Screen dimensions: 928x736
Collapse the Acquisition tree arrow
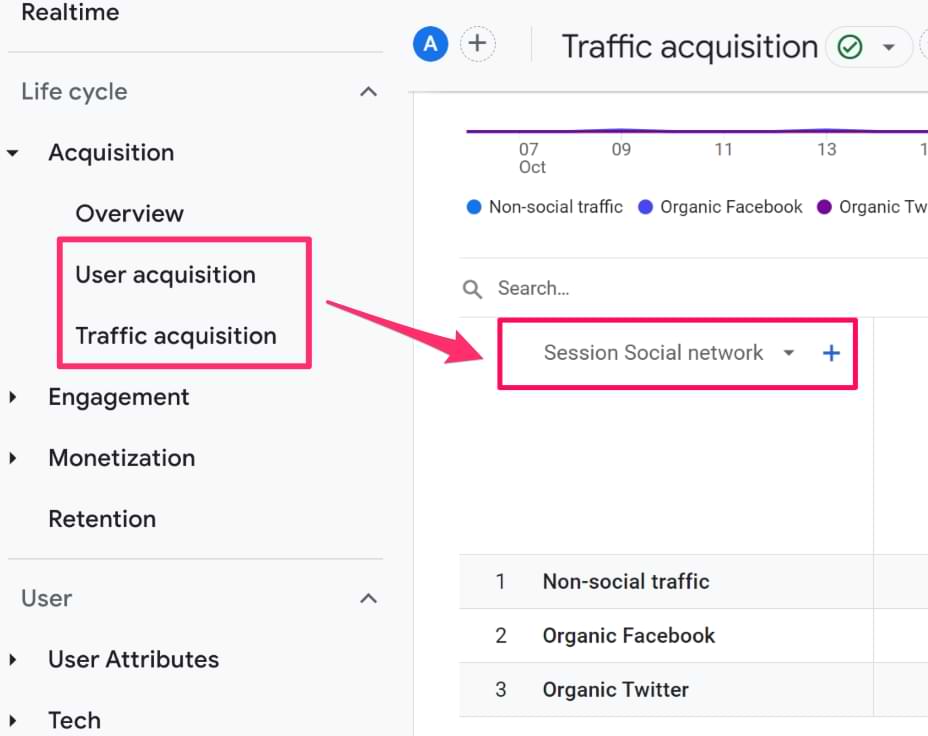click(x=13, y=153)
